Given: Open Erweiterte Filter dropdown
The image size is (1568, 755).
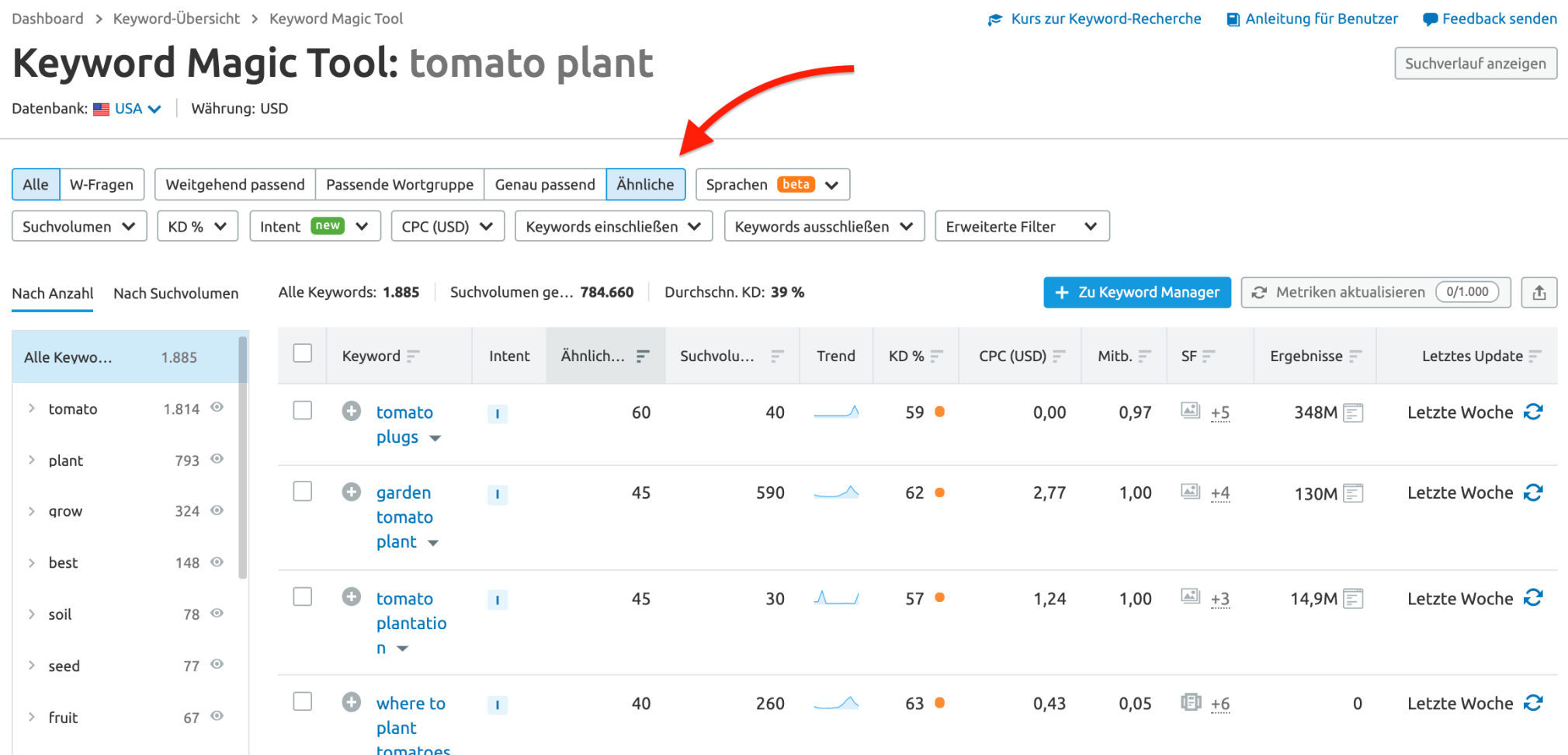Looking at the screenshot, I should pos(1022,226).
